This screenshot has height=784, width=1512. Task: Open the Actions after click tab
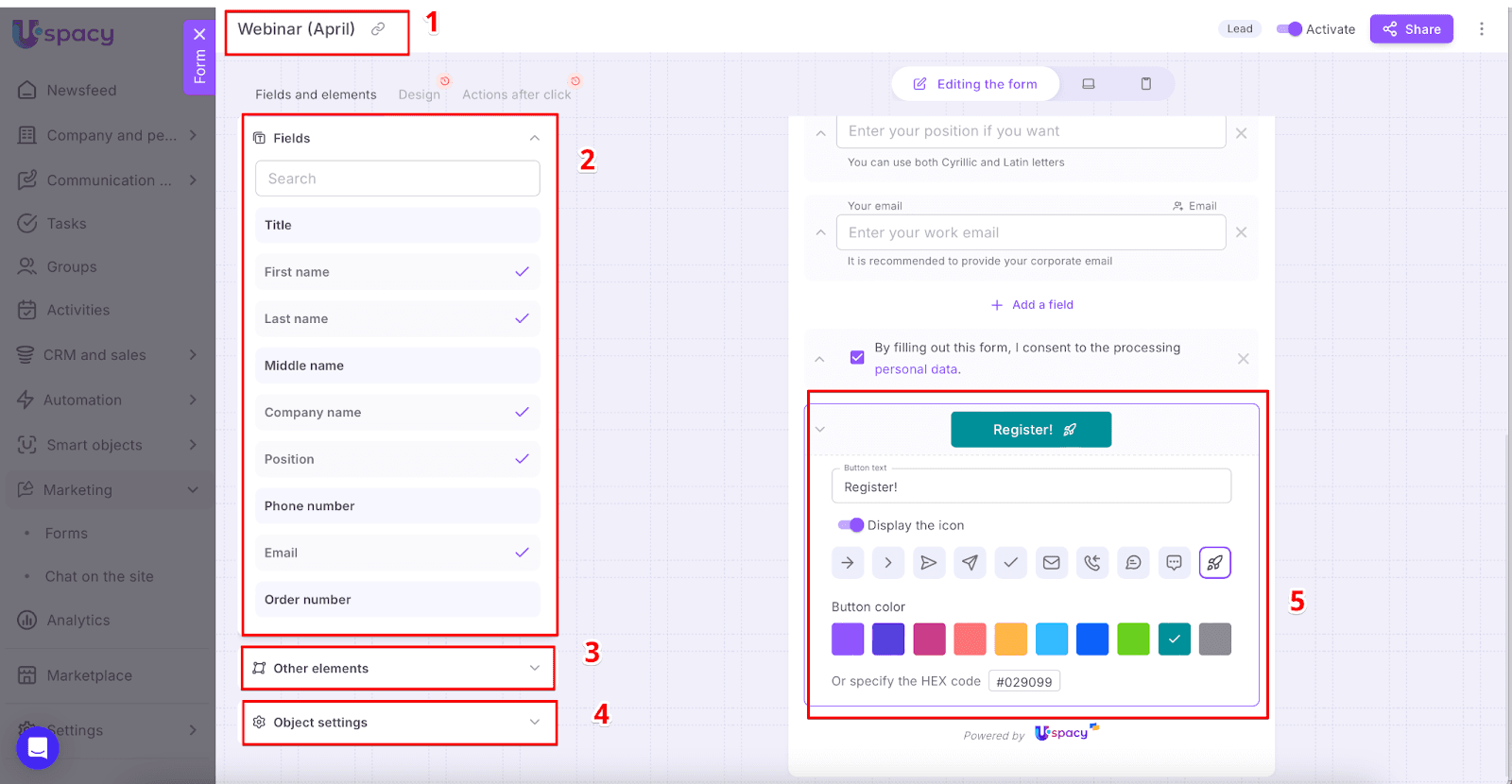point(516,94)
